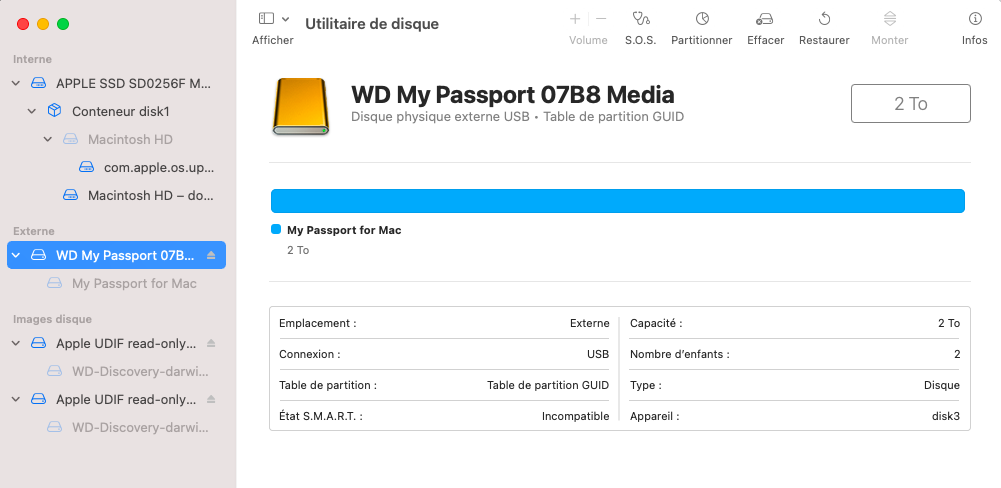Collapse the APPLE SSD SD0256F tree
This screenshot has width=1001, height=488.
[x=16, y=84]
